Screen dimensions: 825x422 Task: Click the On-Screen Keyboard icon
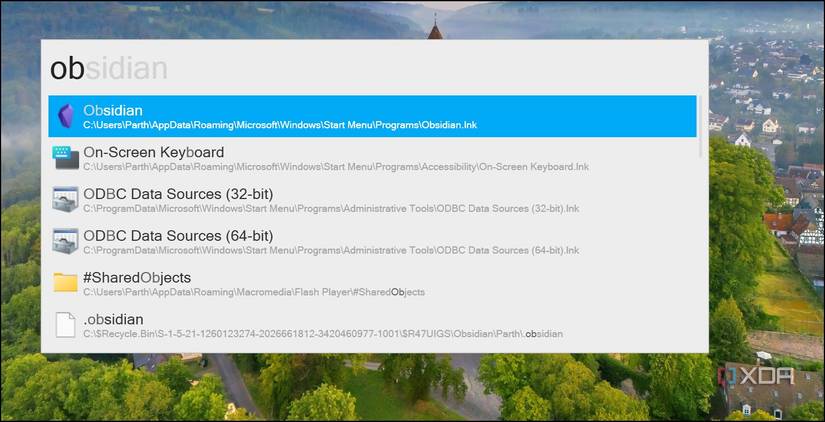coord(66,158)
